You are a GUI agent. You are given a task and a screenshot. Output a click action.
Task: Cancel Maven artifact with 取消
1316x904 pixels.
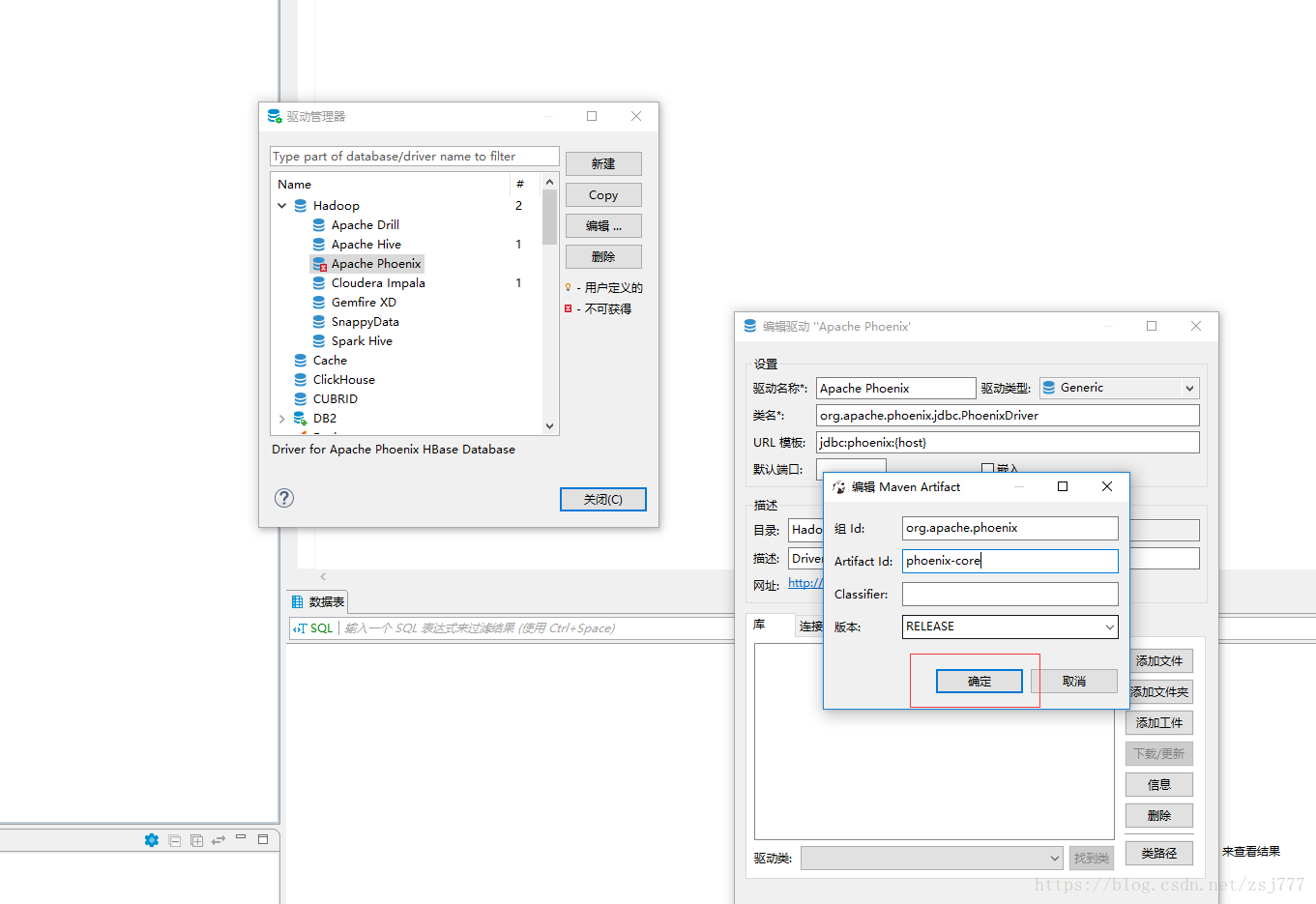click(1074, 682)
